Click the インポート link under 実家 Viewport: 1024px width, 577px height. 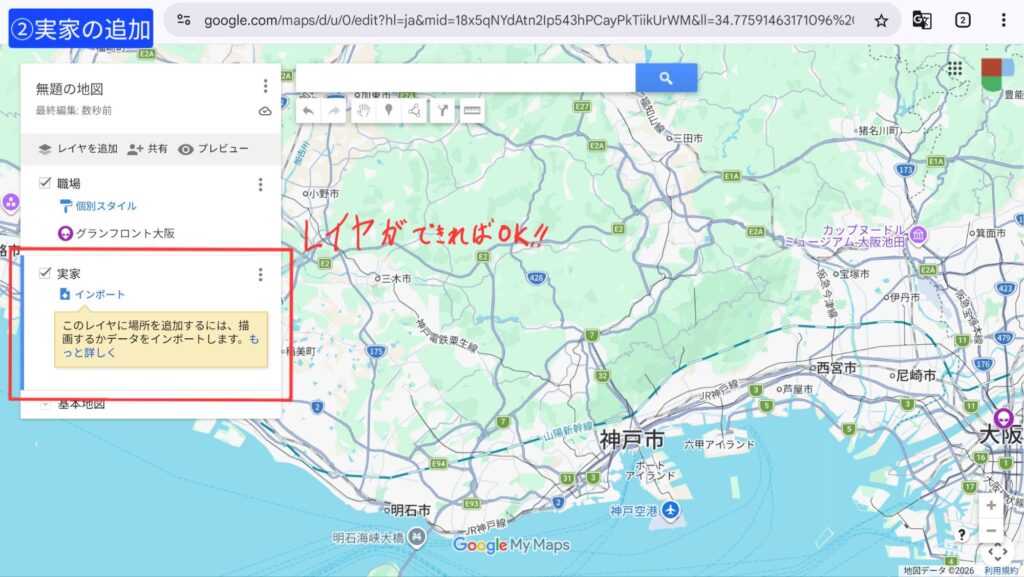coord(99,294)
